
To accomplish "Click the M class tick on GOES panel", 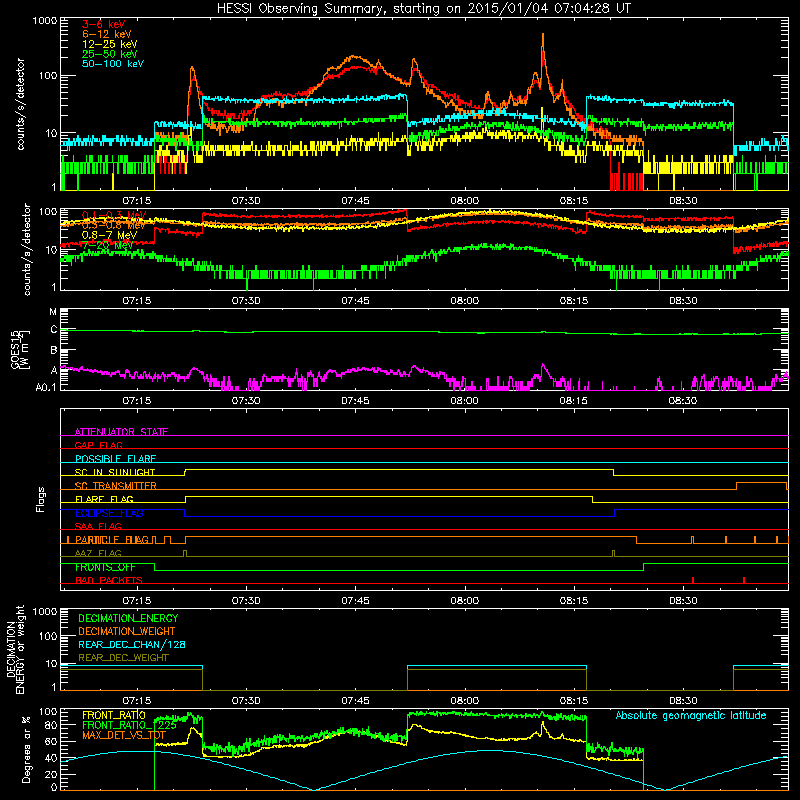I will 53,312.
